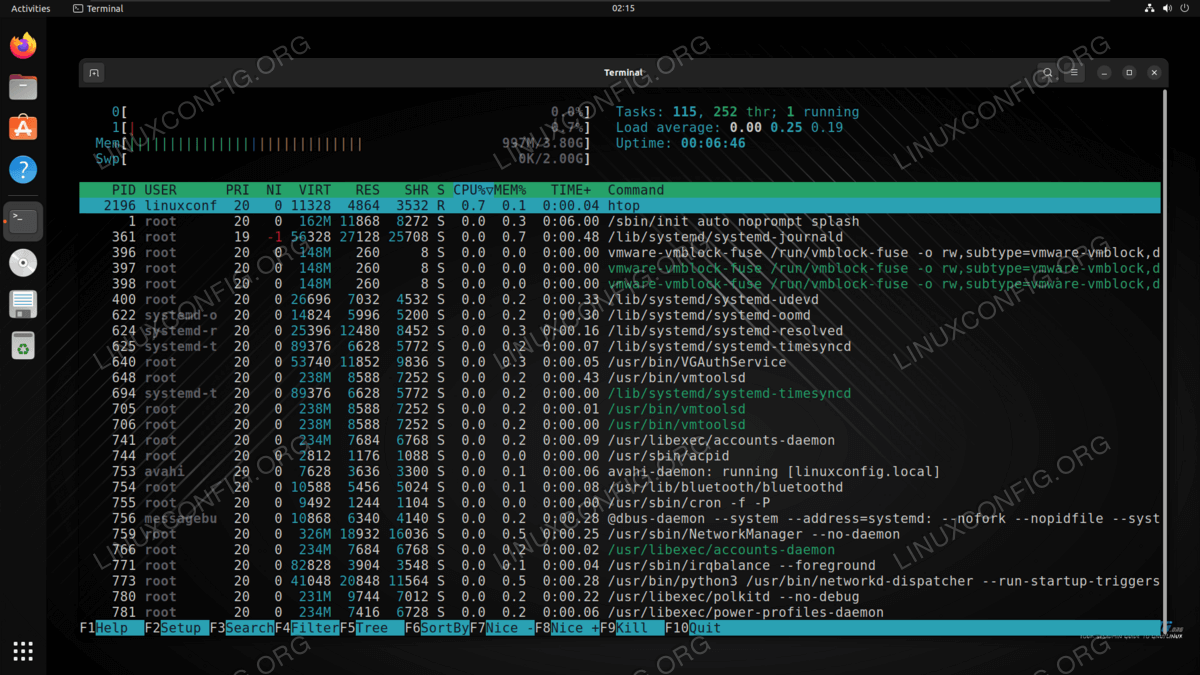
Task: Select the accounts-daemon row PID 741
Action: click(620, 440)
